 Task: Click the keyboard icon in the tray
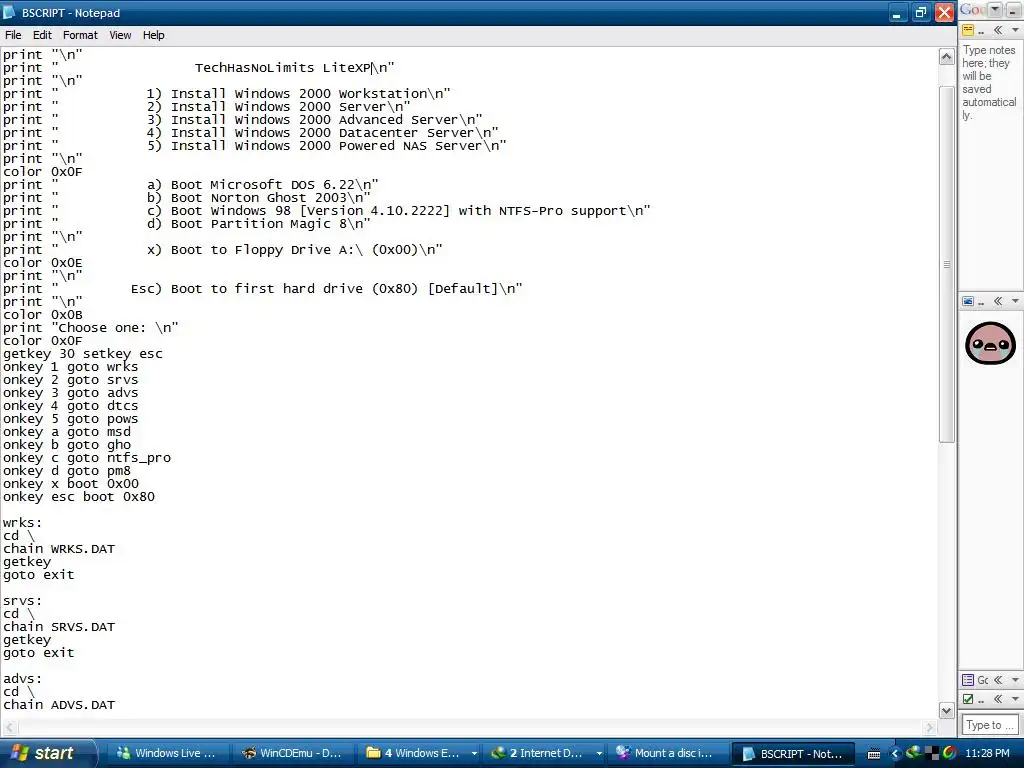point(874,754)
